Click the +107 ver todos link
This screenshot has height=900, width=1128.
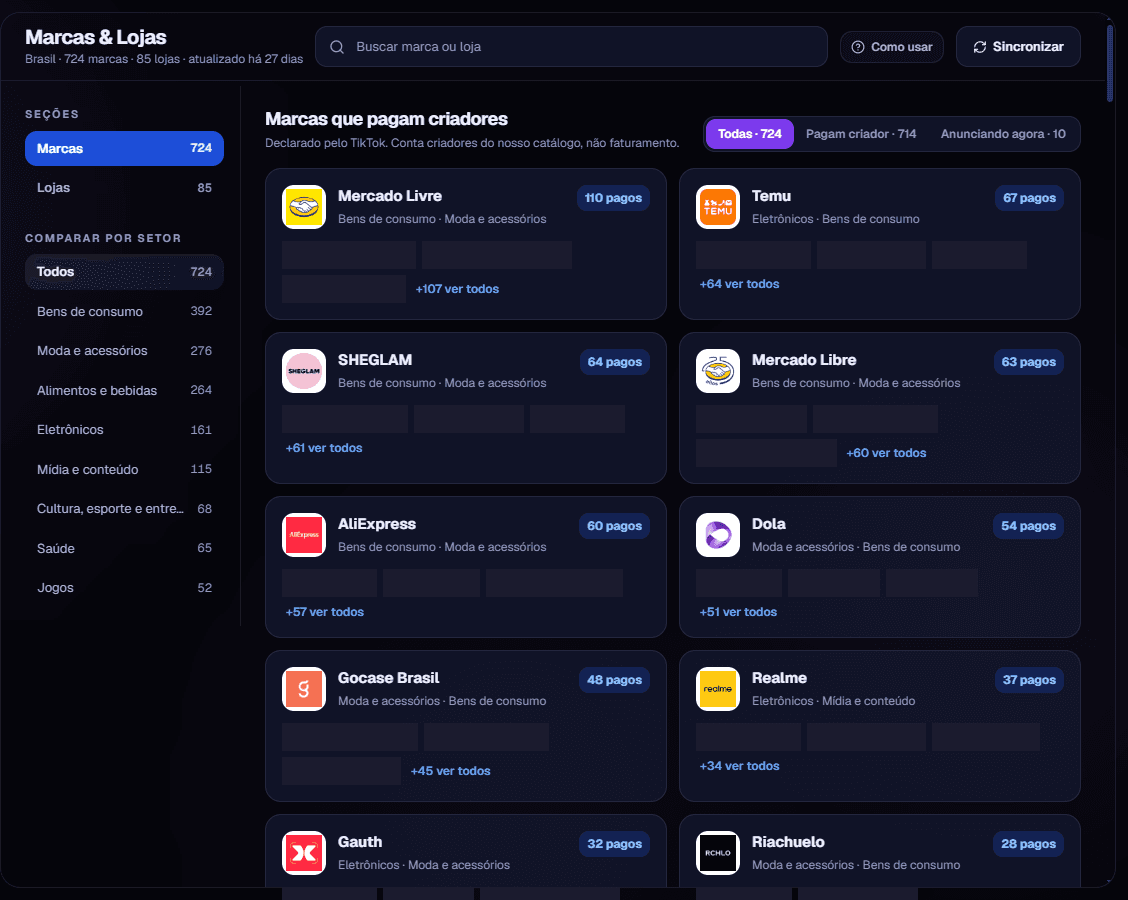457,289
